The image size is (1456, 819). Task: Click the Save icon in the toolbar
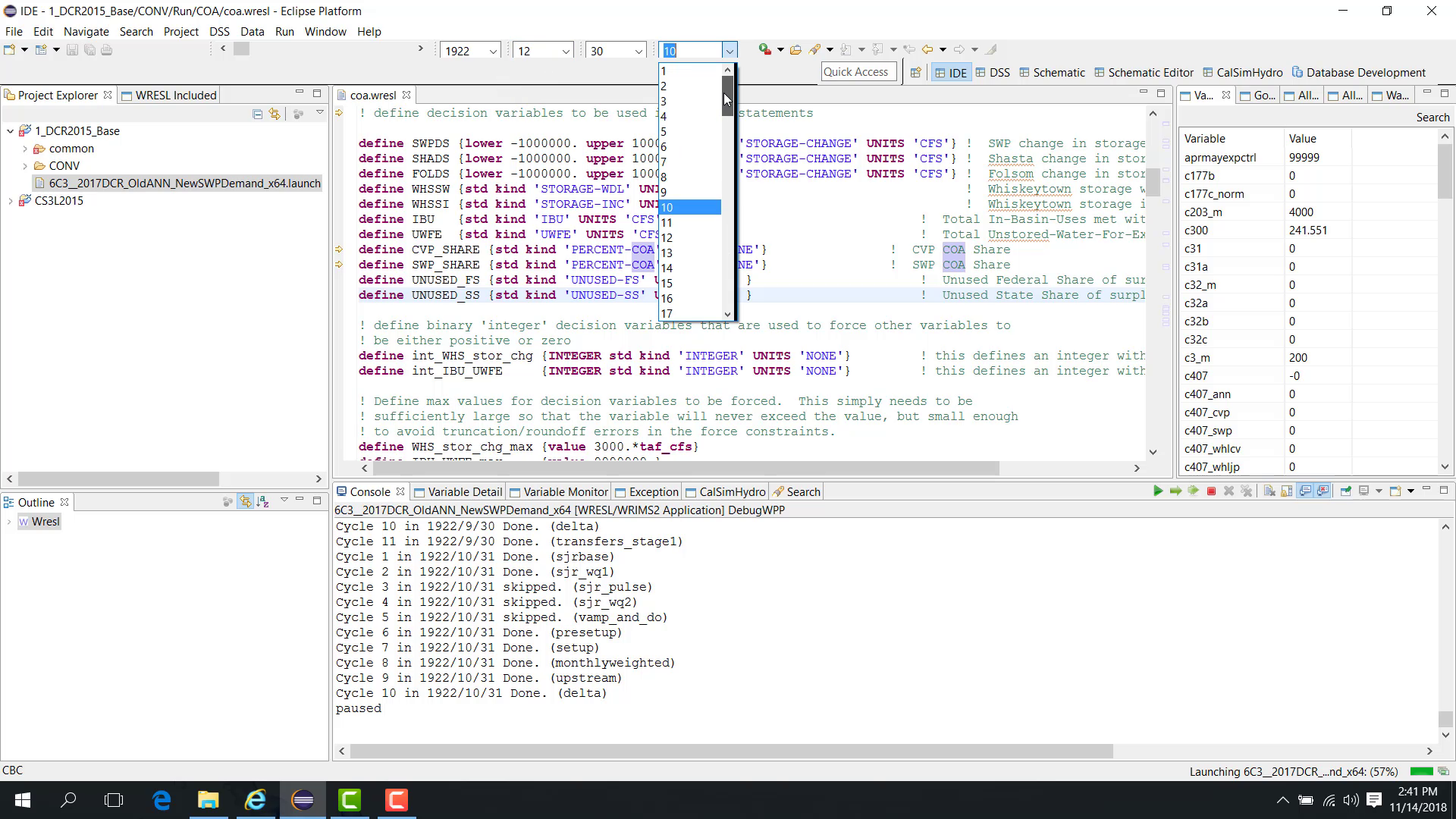pos(72,50)
